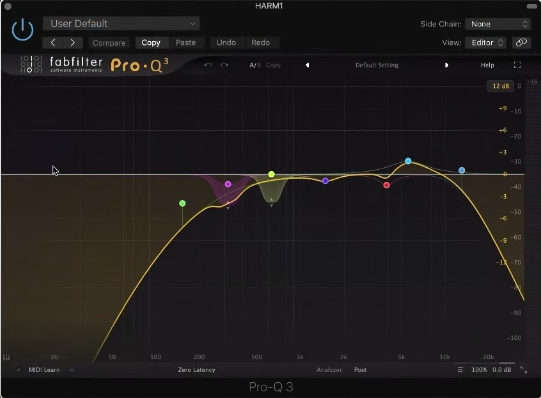Click the link chain icon
The width and height of the screenshot is (541, 398).
(x=521, y=43)
